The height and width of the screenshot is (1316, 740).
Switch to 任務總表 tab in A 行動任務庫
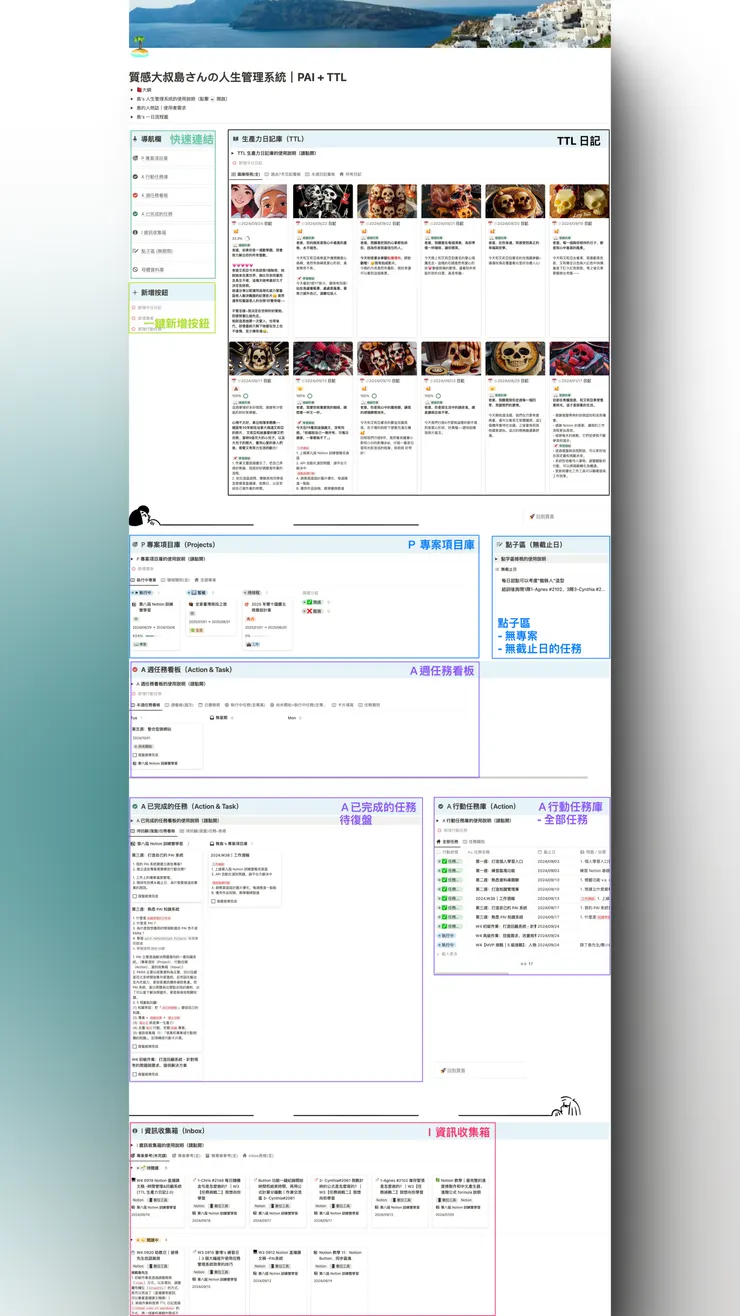tap(476, 841)
